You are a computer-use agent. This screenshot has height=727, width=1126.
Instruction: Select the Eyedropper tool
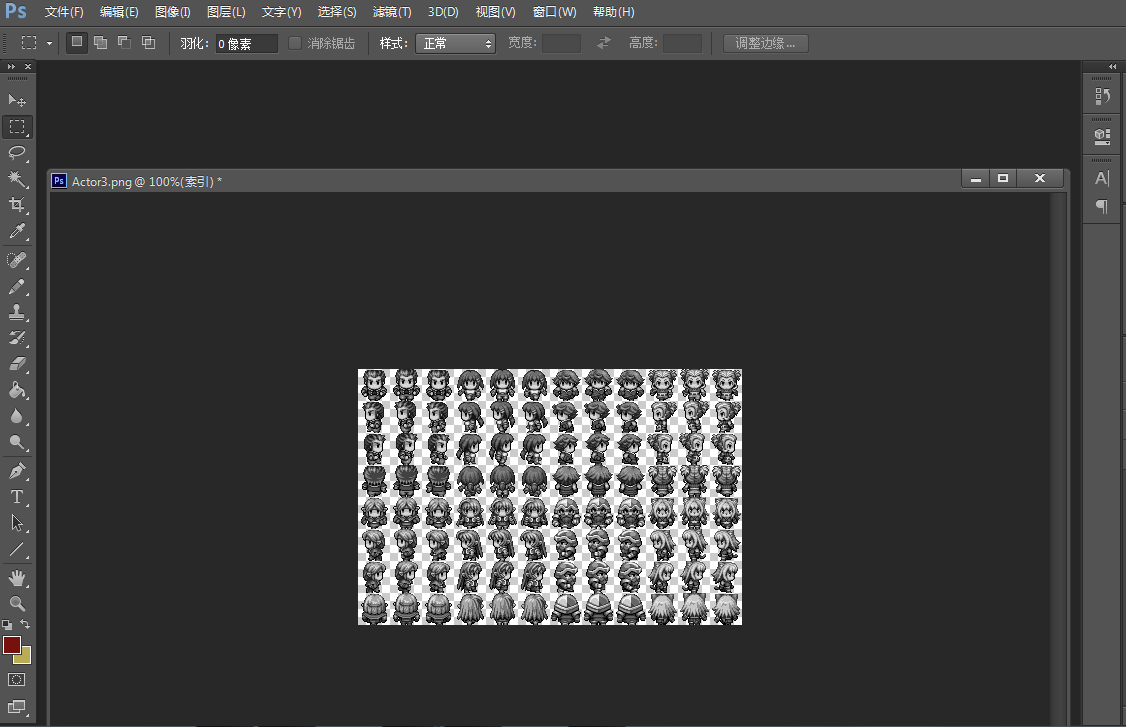17,231
